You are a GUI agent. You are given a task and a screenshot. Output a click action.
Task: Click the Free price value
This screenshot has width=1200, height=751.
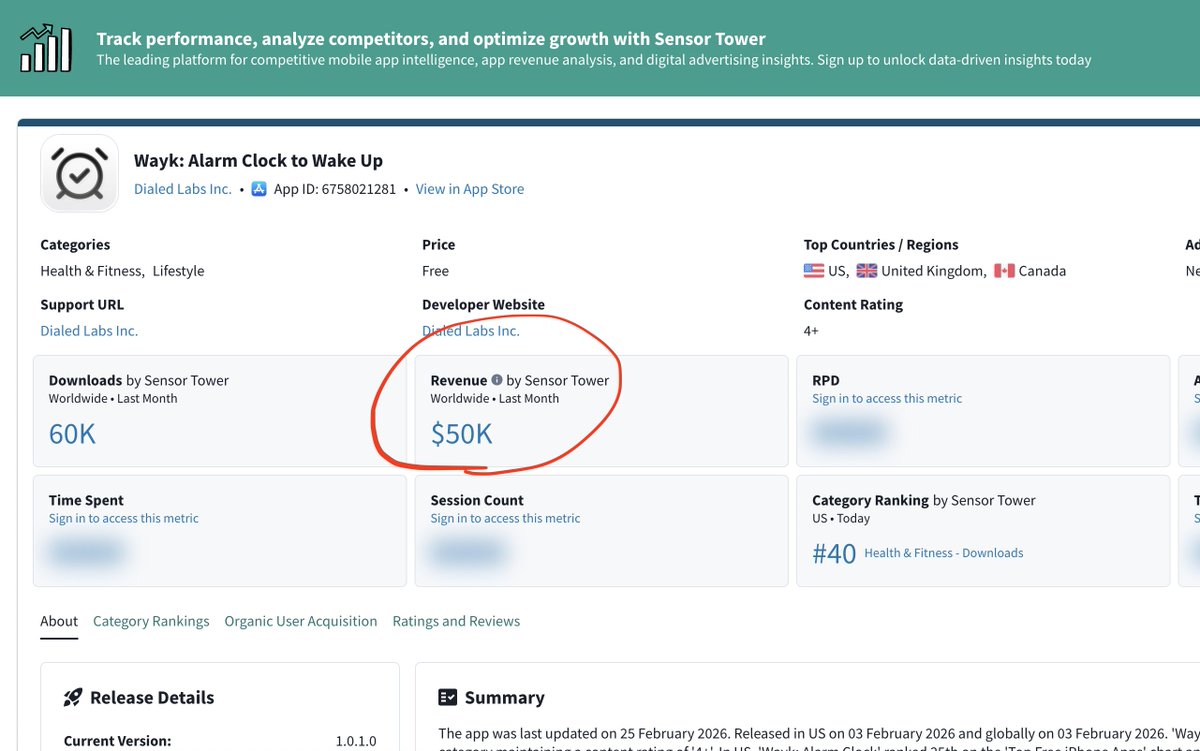click(435, 271)
